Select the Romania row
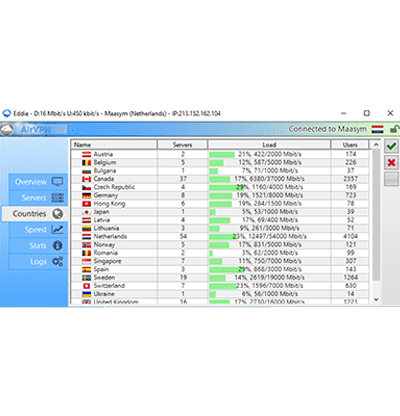Viewport: 400px width, 416px height. [x=220, y=253]
